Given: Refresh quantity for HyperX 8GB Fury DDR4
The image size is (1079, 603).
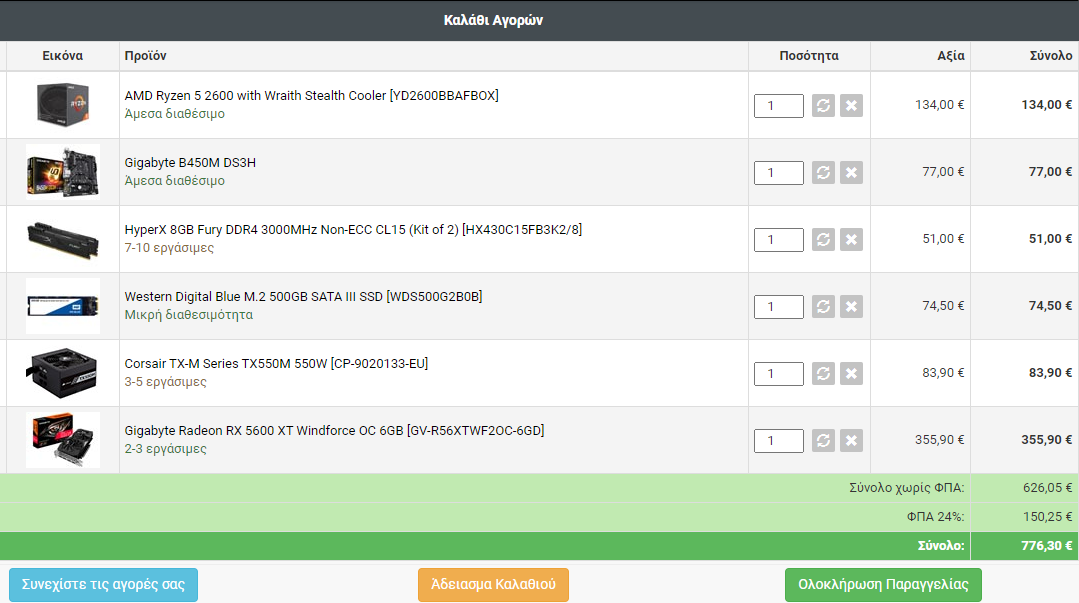Looking at the screenshot, I should click(823, 240).
